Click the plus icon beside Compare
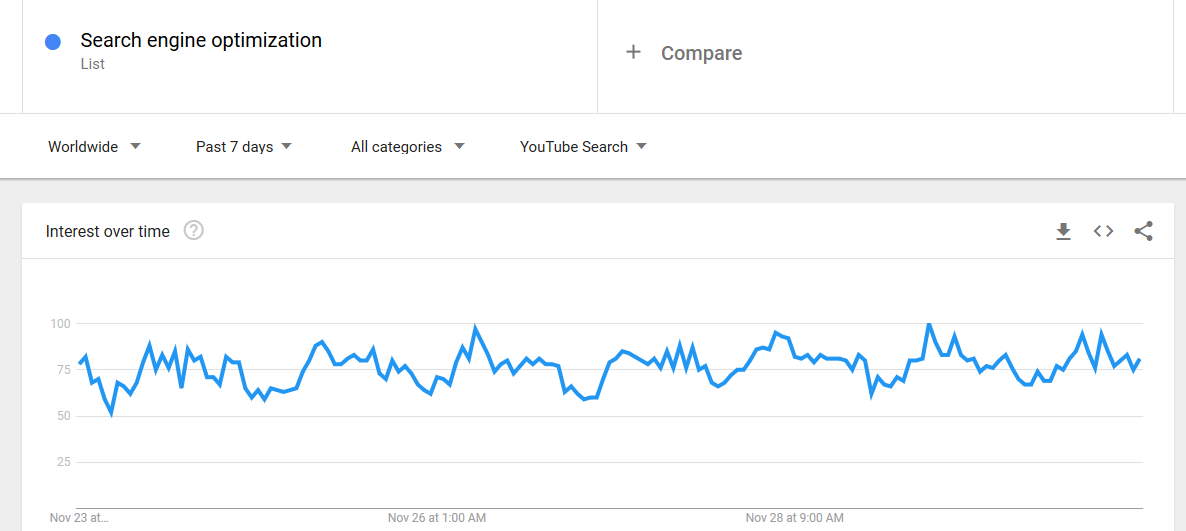Screen dimensions: 1186x531 point(634,52)
